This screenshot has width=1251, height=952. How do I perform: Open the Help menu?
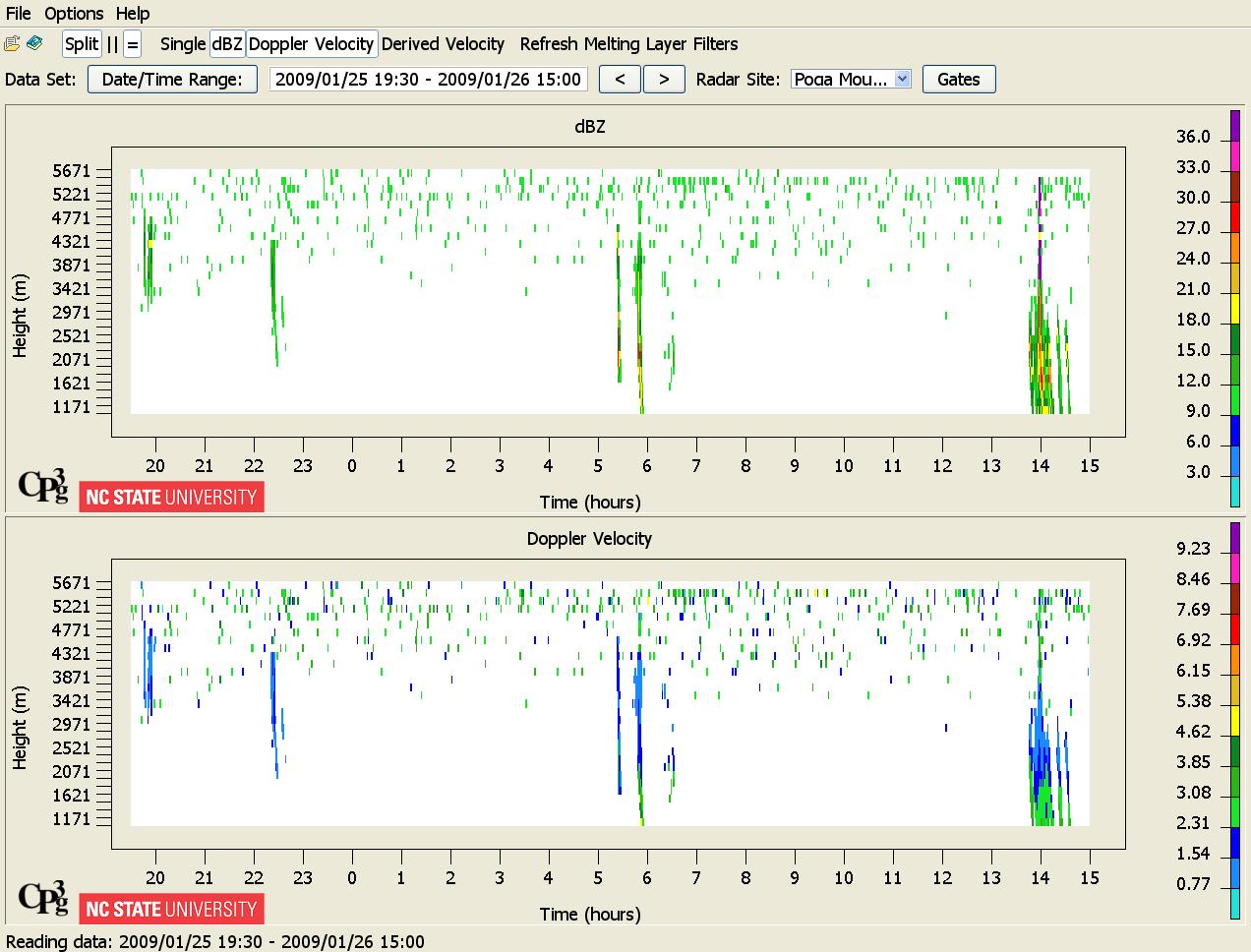tap(133, 14)
